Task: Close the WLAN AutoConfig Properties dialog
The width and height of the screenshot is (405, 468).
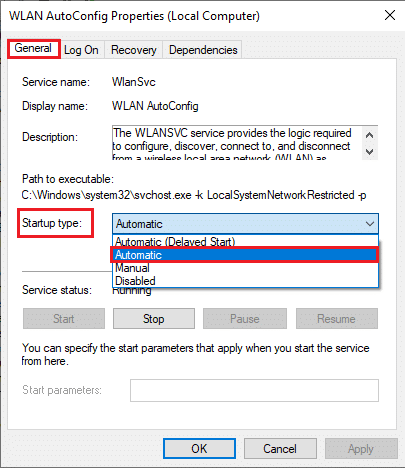Action: tap(390, 15)
